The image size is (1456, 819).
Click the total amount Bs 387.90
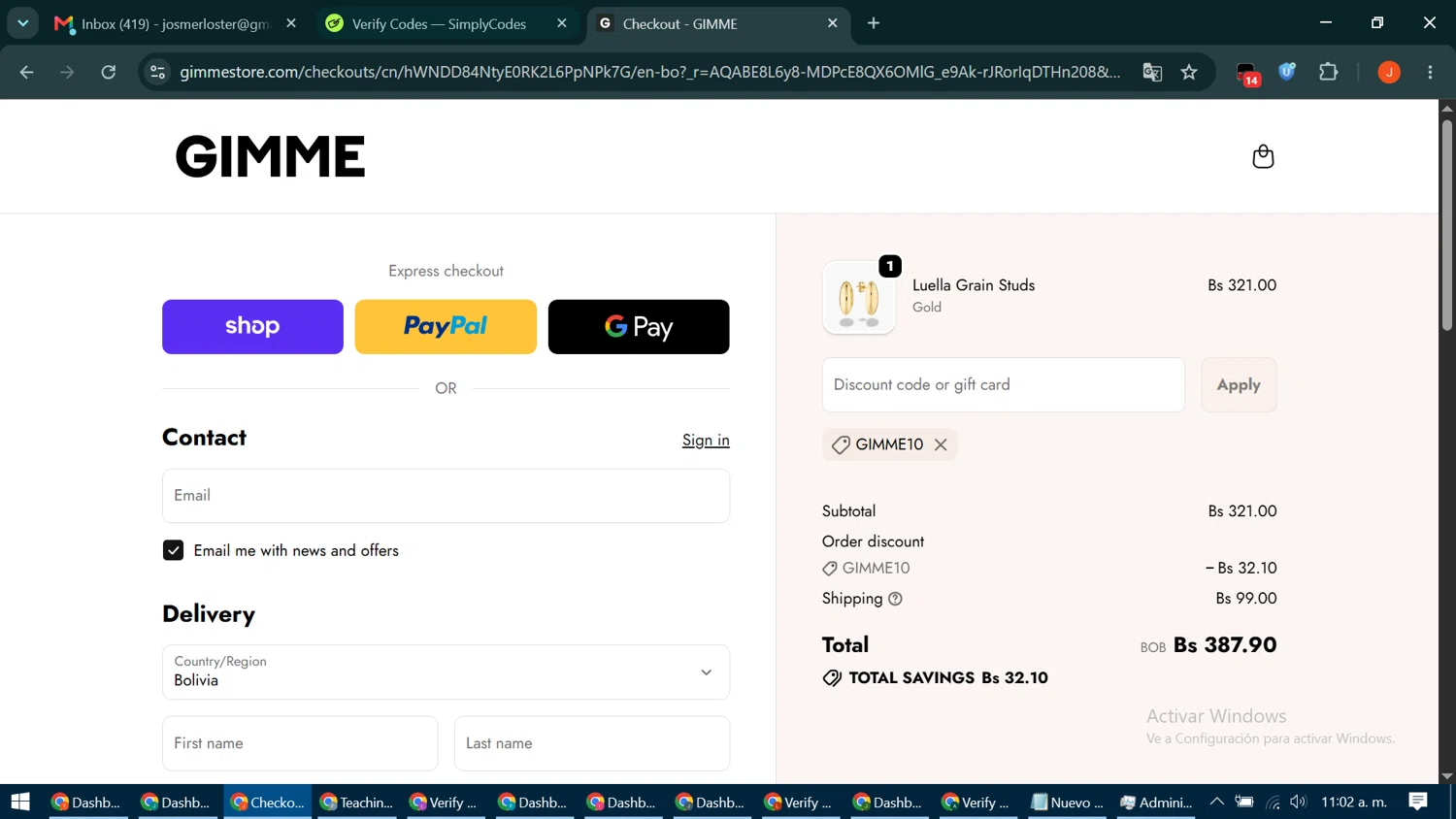click(1225, 645)
